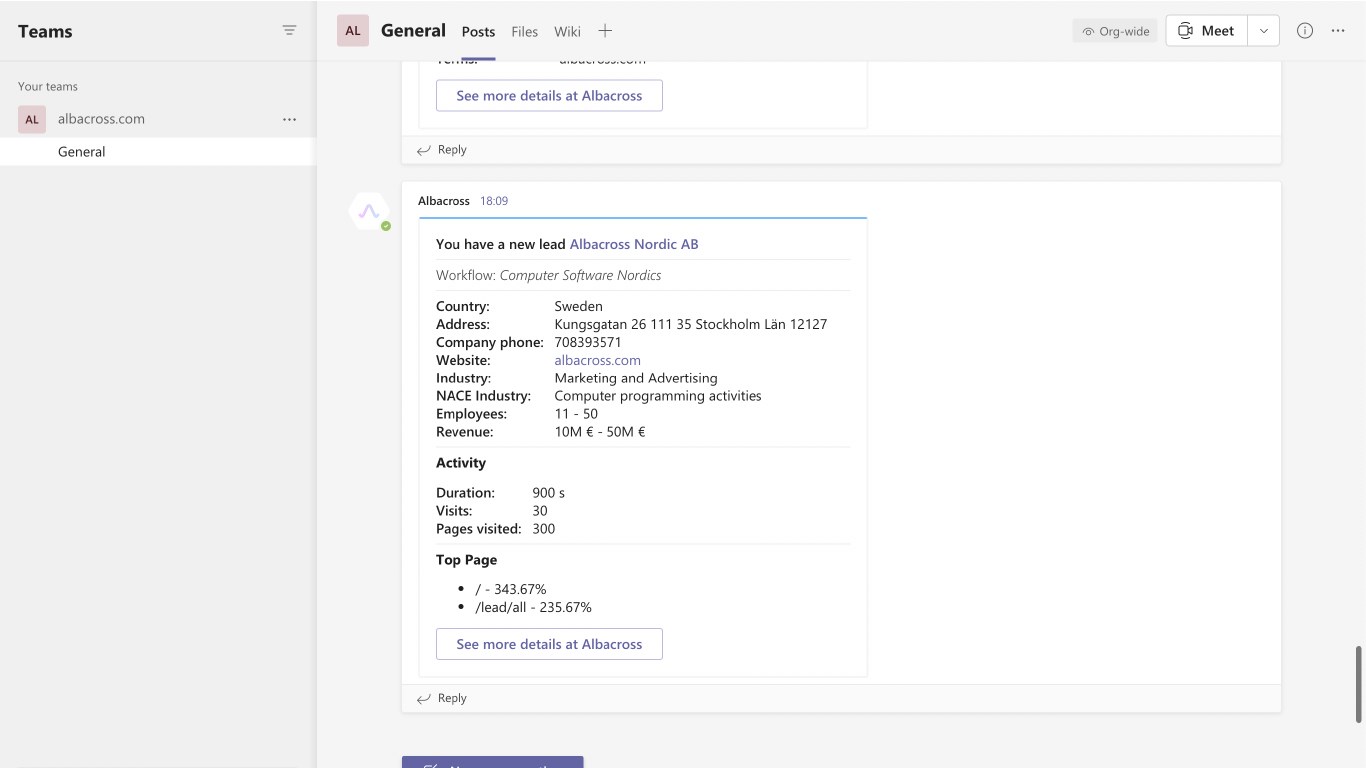Switch to the Files tab

point(525,32)
